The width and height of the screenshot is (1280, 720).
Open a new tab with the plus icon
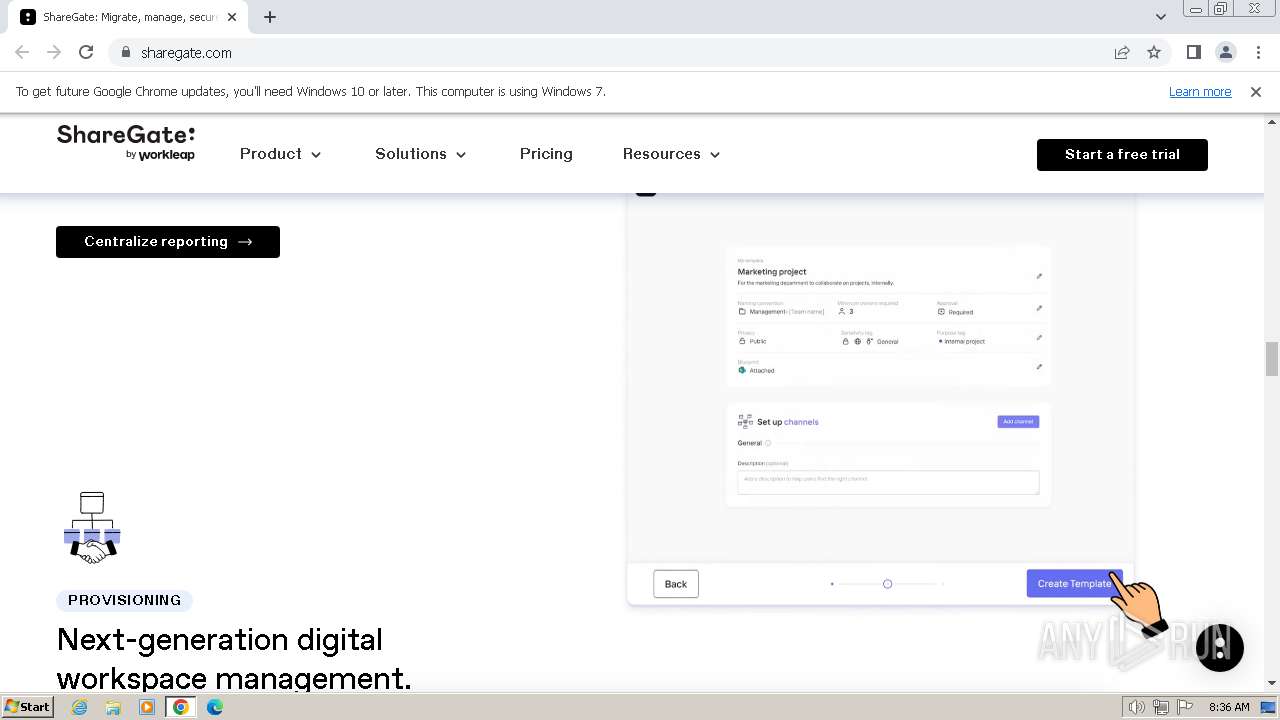[x=270, y=17]
